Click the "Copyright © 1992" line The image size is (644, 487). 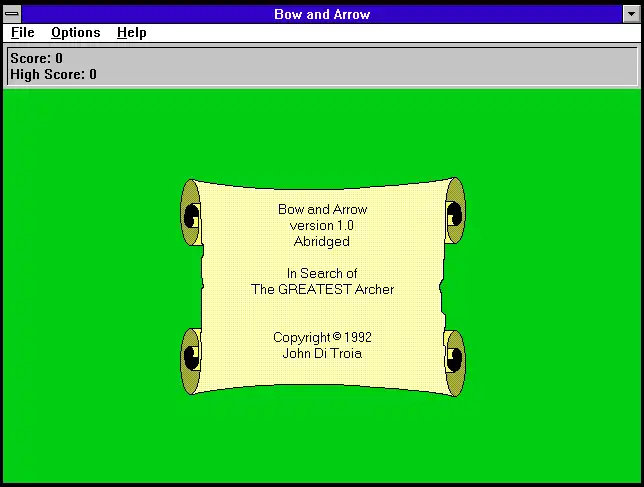(322, 338)
